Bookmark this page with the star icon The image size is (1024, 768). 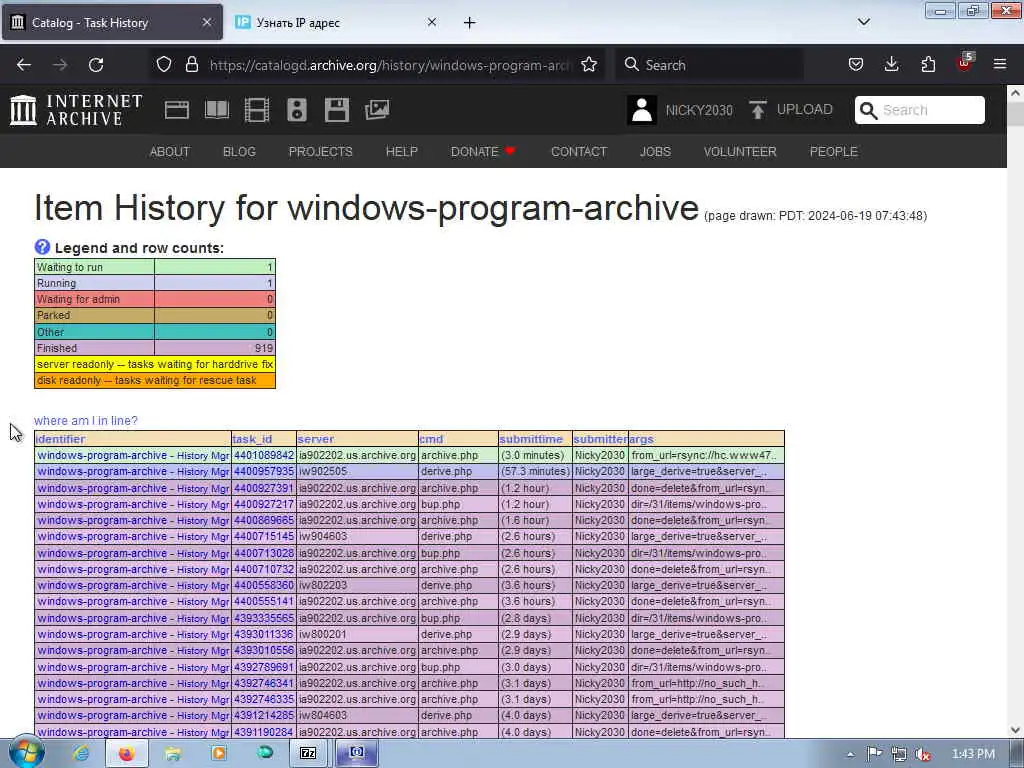589,65
